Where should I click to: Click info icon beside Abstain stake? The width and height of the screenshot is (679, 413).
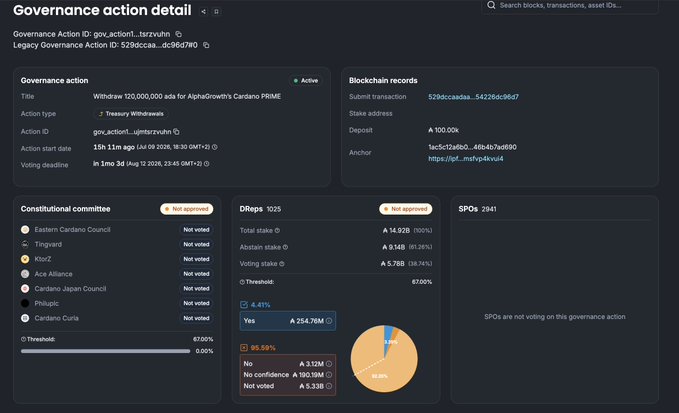click(x=285, y=247)
